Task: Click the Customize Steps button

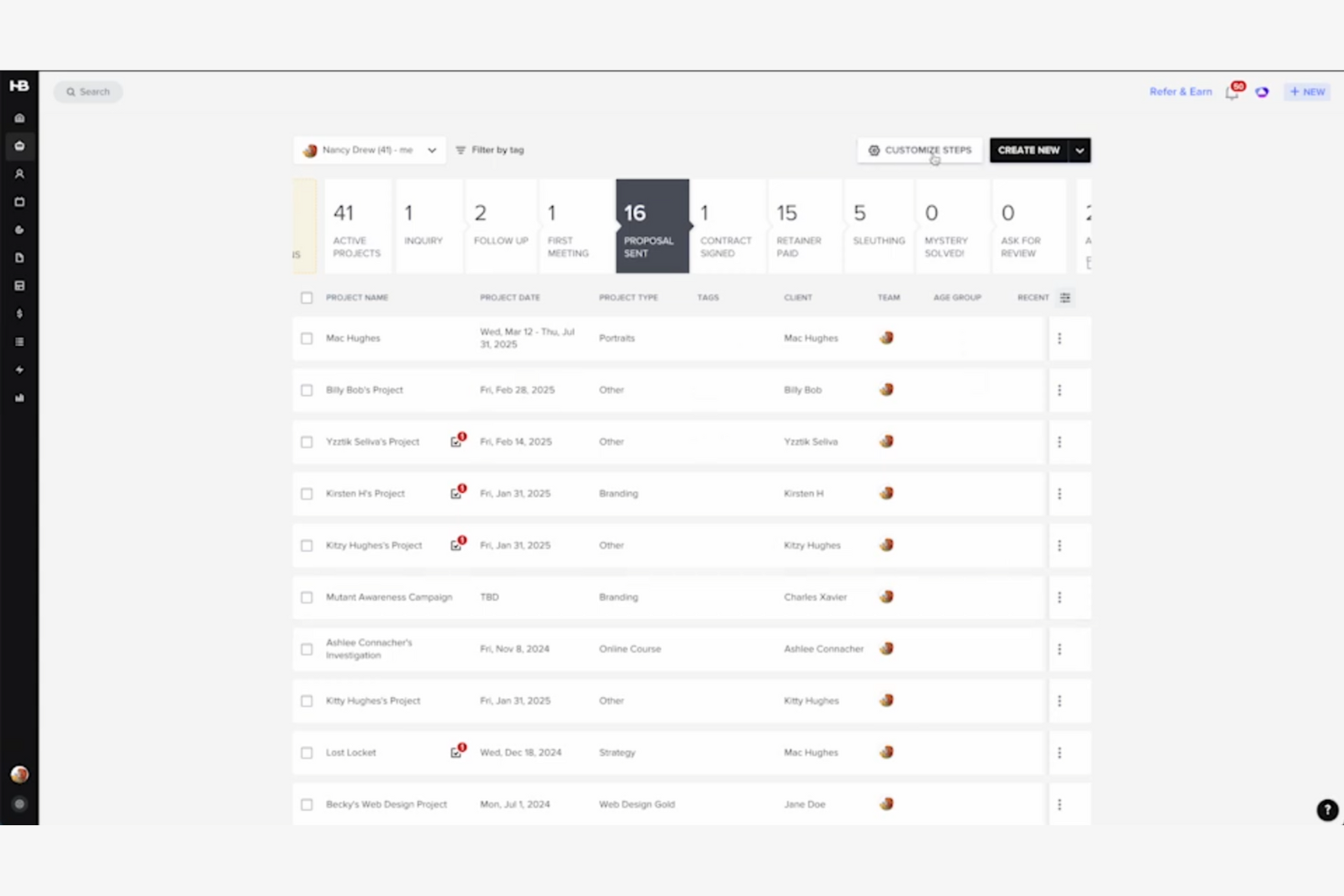Action: 919,150
